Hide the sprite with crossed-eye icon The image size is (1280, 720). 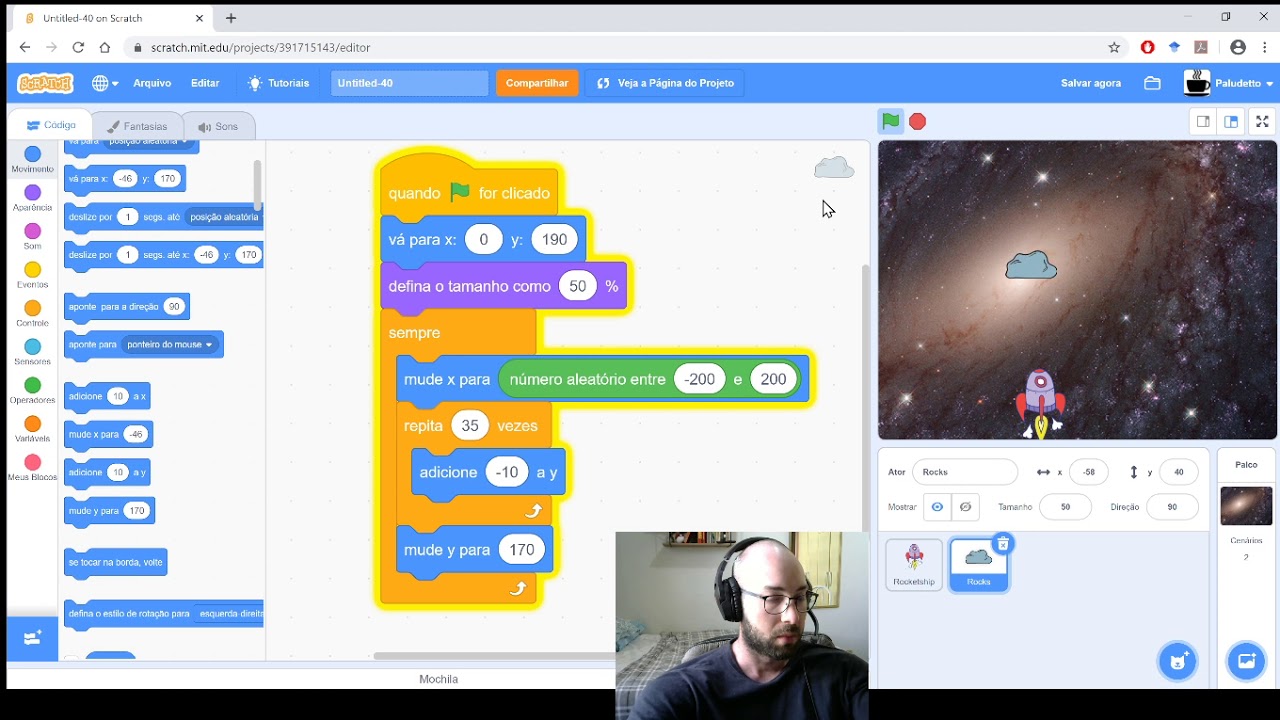click(x=965, y=507)
